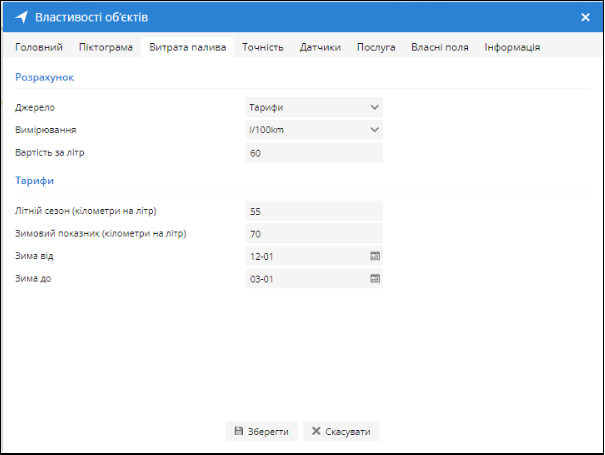Click the Зима від label
Image resolution: width=605 pixels, height=455 pixels.
pyautogui.click(x=34, y=256)
